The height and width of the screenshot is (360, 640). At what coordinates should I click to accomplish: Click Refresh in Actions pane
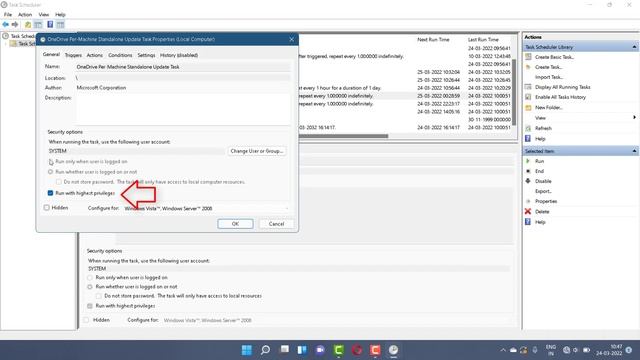coord(543,128)
